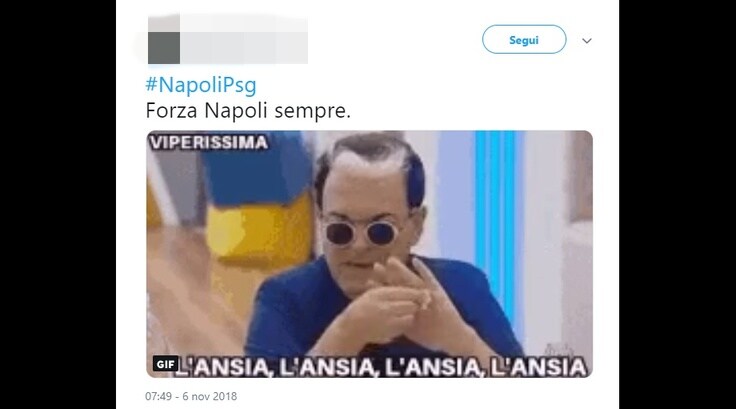Click the light blue vertical stripe in GIF

[495, 225]
